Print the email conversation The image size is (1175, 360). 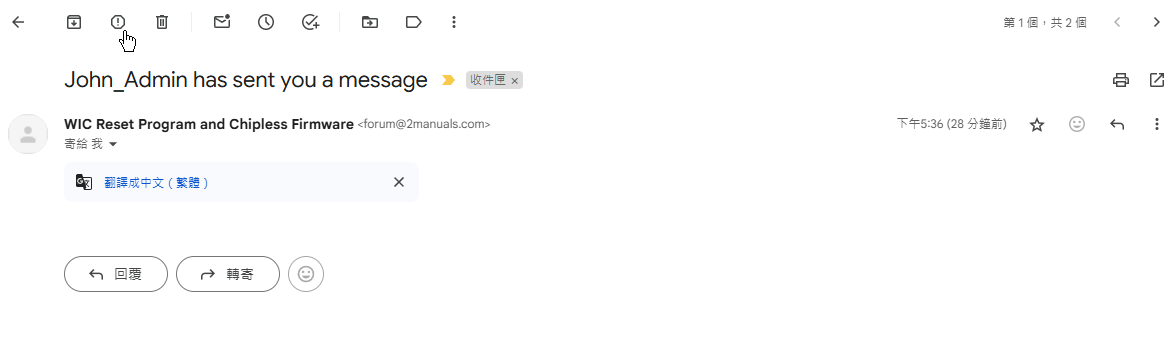tap(1121, 80)
